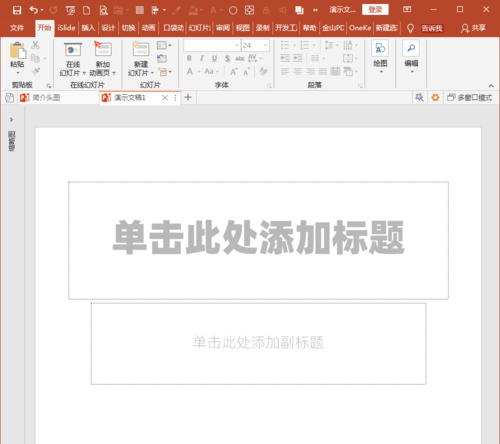500x444 pixels.
Task: Click the Undo arrow icon
Action: point(34,10)
